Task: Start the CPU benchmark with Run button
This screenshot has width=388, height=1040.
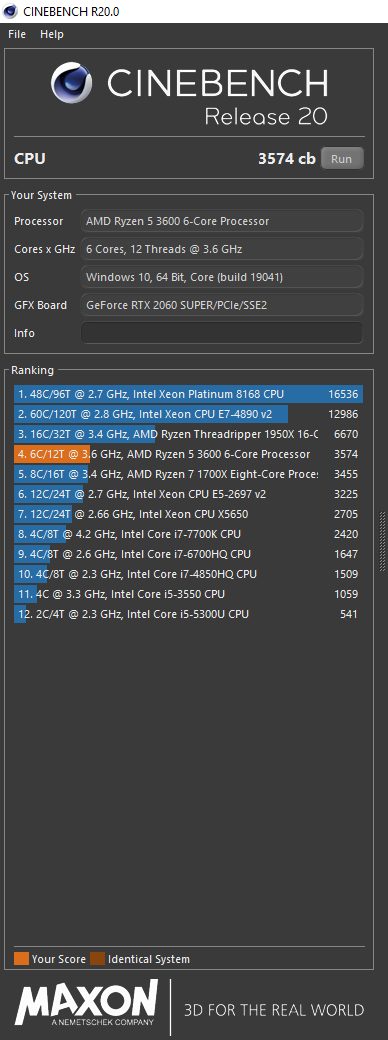Action: tap(342, 159)
